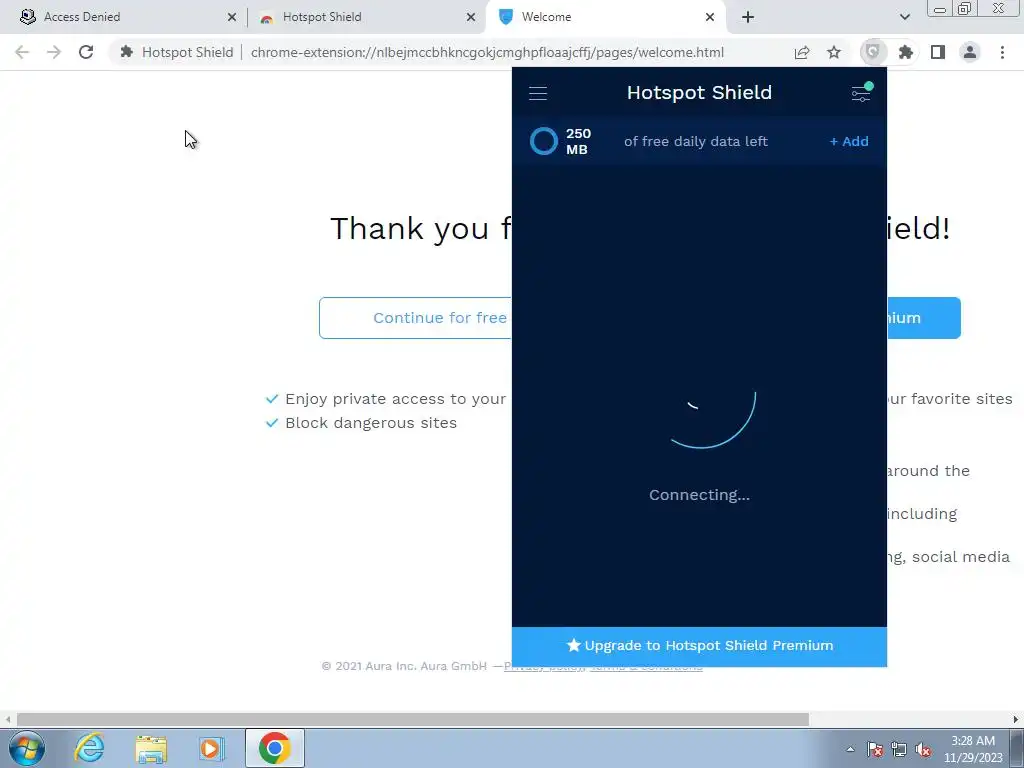Open the tab search dropdown
This screenshot has width=1024, height=768.
[904, 17]
